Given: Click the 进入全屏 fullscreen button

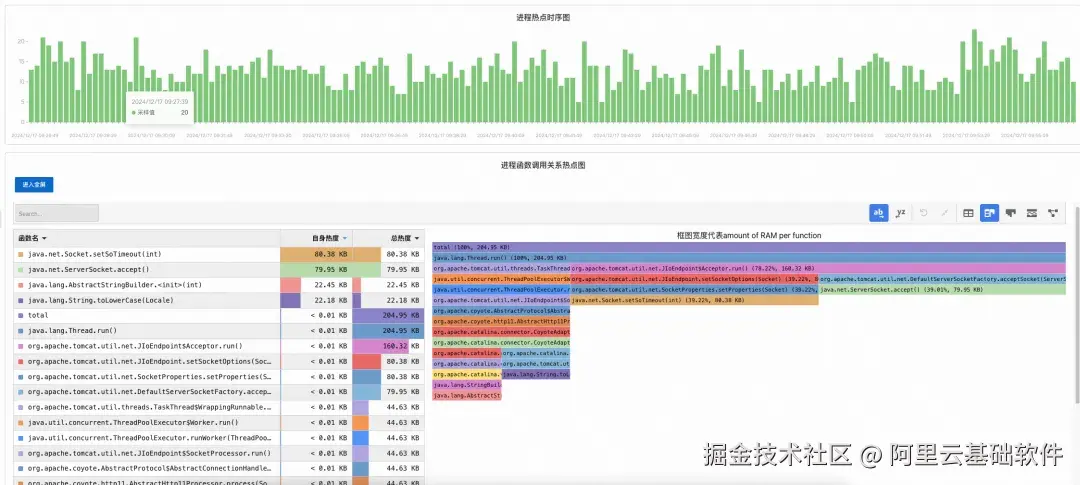Looking at the screenshot, I should (x=34, y=185).
